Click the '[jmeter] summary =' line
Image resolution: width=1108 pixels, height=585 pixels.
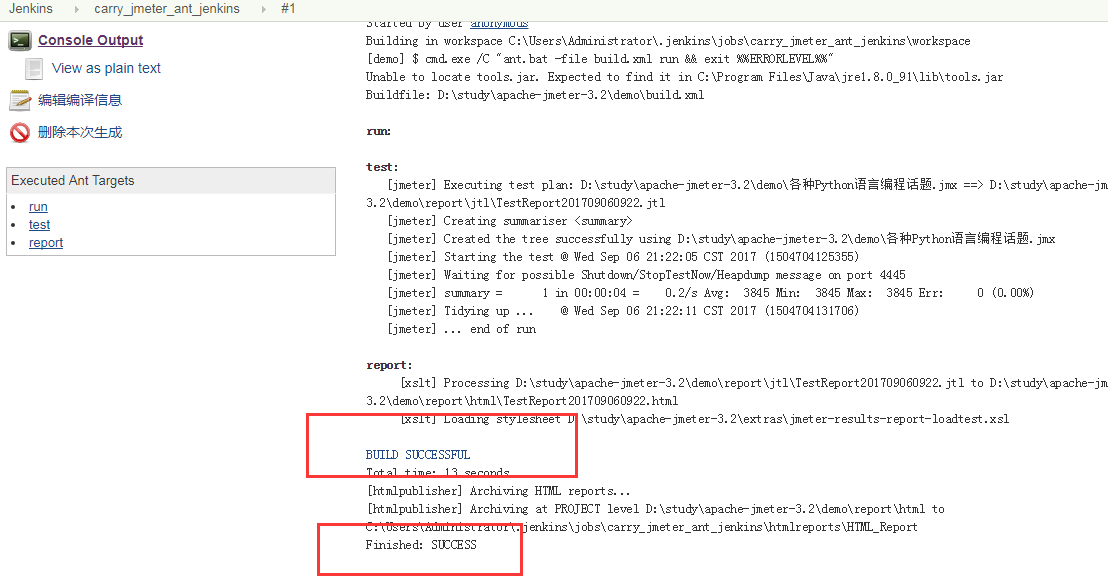point(710,292)
